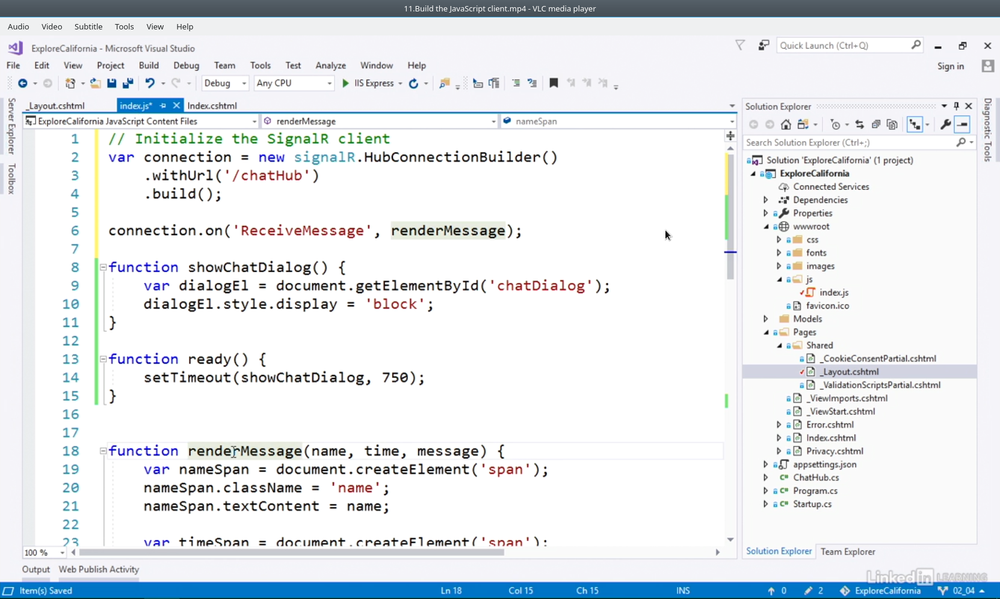Image resolution: width=1000 pixels, height=599 pixels.
Task: Expand the Models folder node
Action: pyautogui.click(x=766, y=319)
